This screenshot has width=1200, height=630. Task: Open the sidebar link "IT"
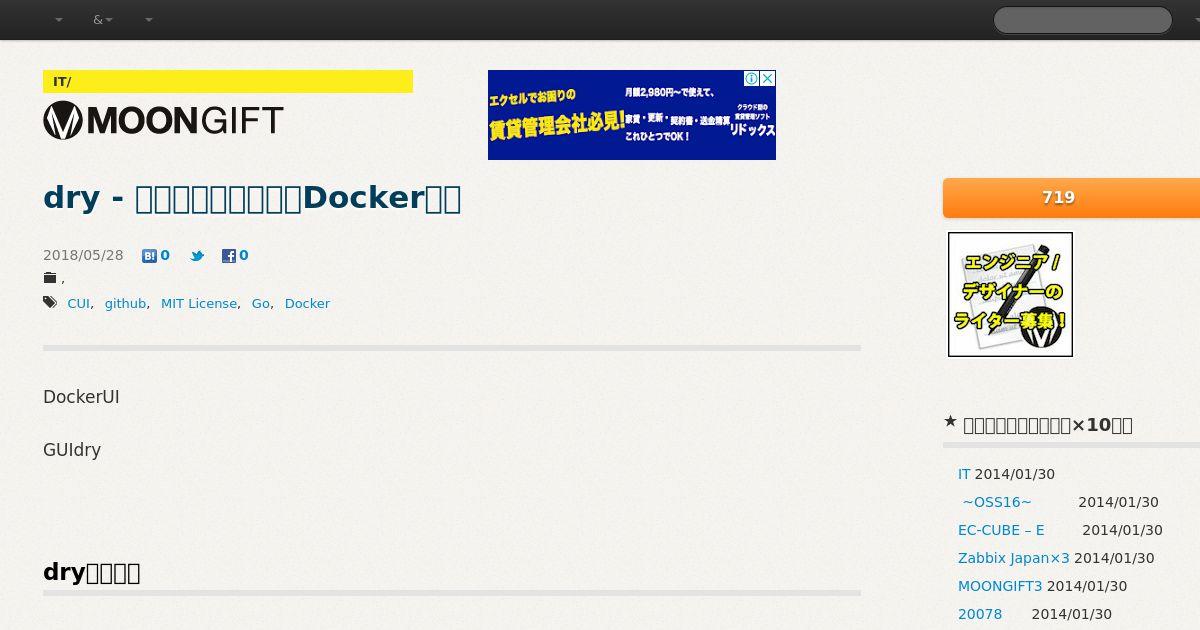[x=964, y=474]
